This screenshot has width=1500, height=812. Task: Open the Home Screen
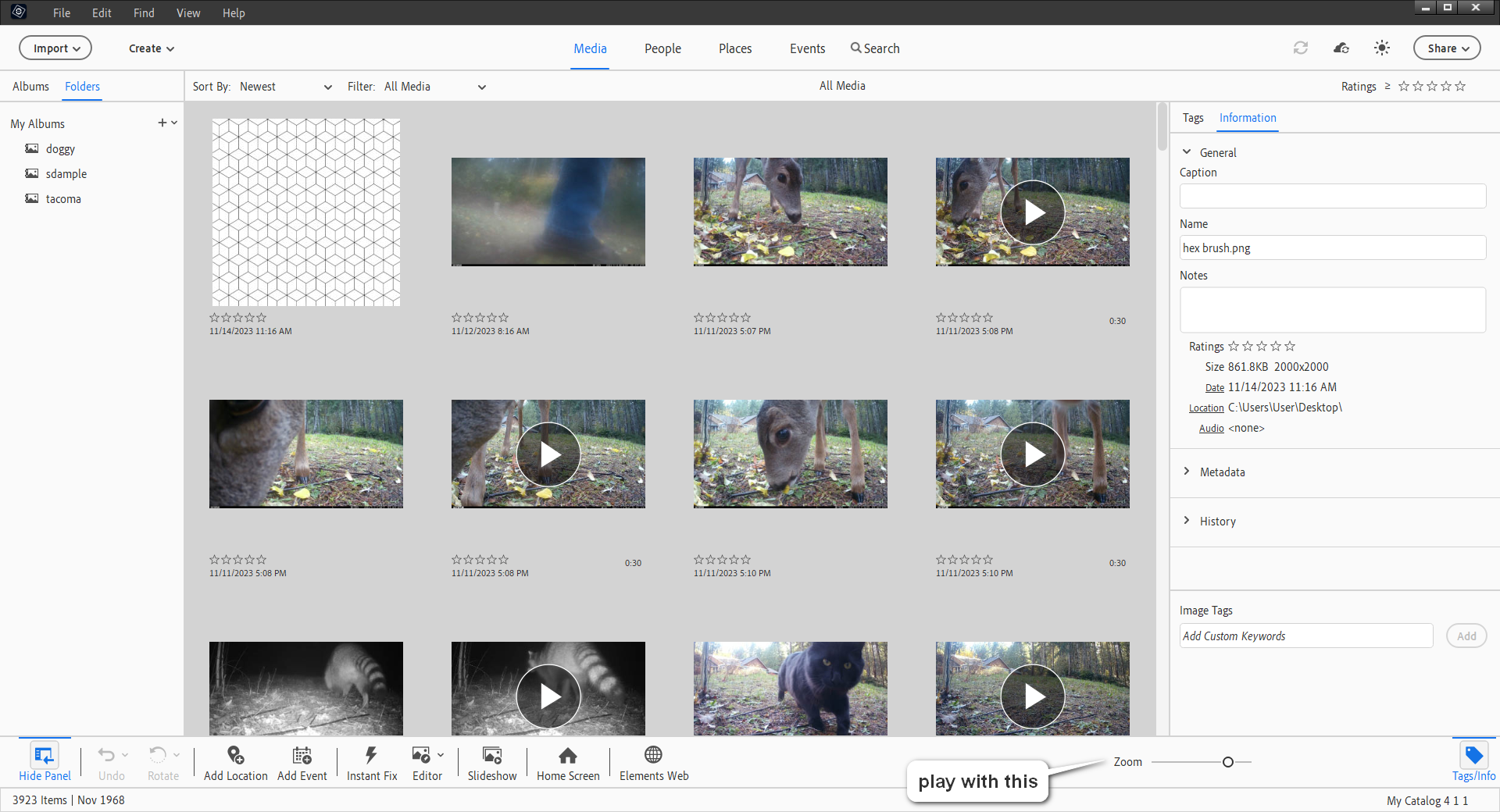point(567,762)
